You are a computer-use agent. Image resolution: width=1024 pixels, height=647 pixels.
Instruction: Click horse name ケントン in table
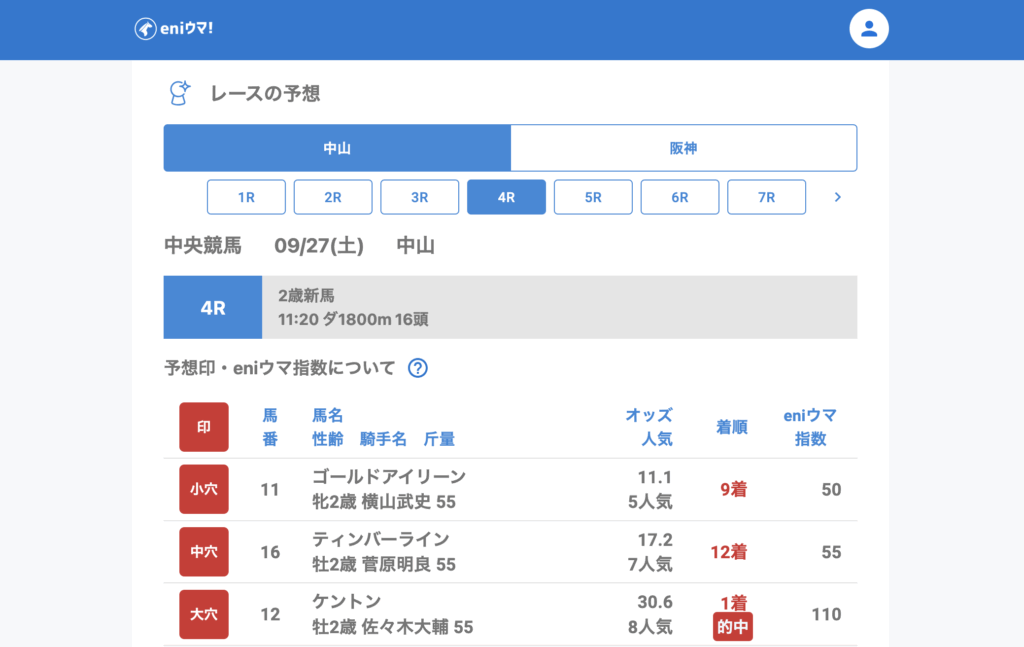click(x=346, y=602)
